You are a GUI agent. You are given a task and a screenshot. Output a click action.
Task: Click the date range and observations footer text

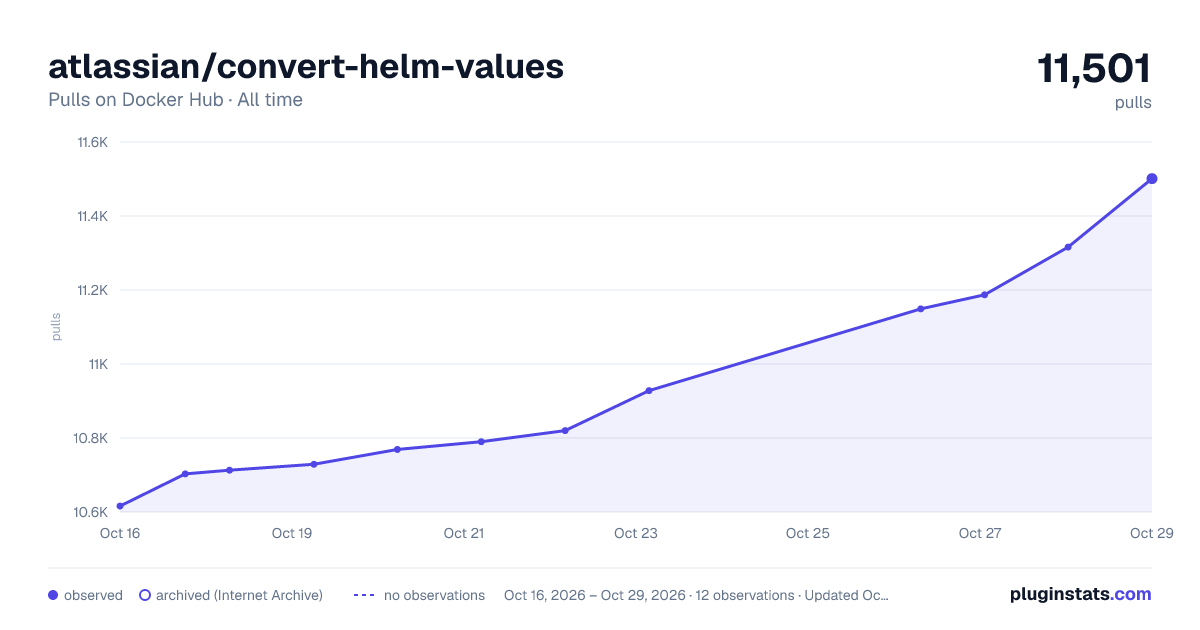(x=696, y=595)
